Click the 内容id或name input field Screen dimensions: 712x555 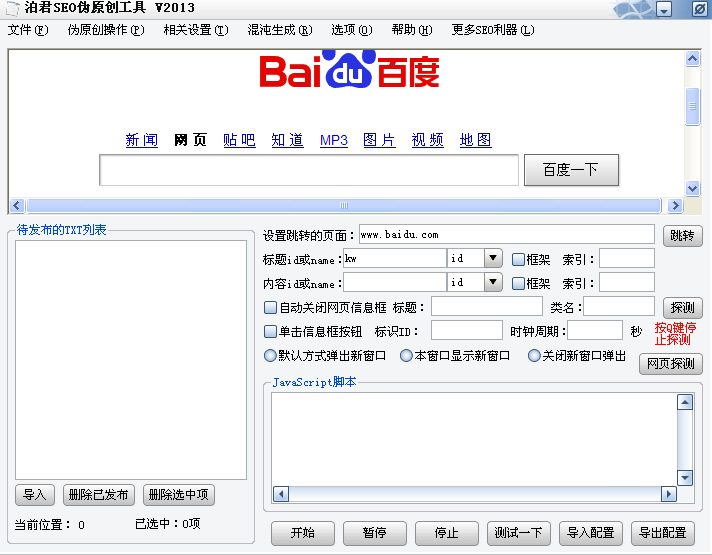[395, 282]
